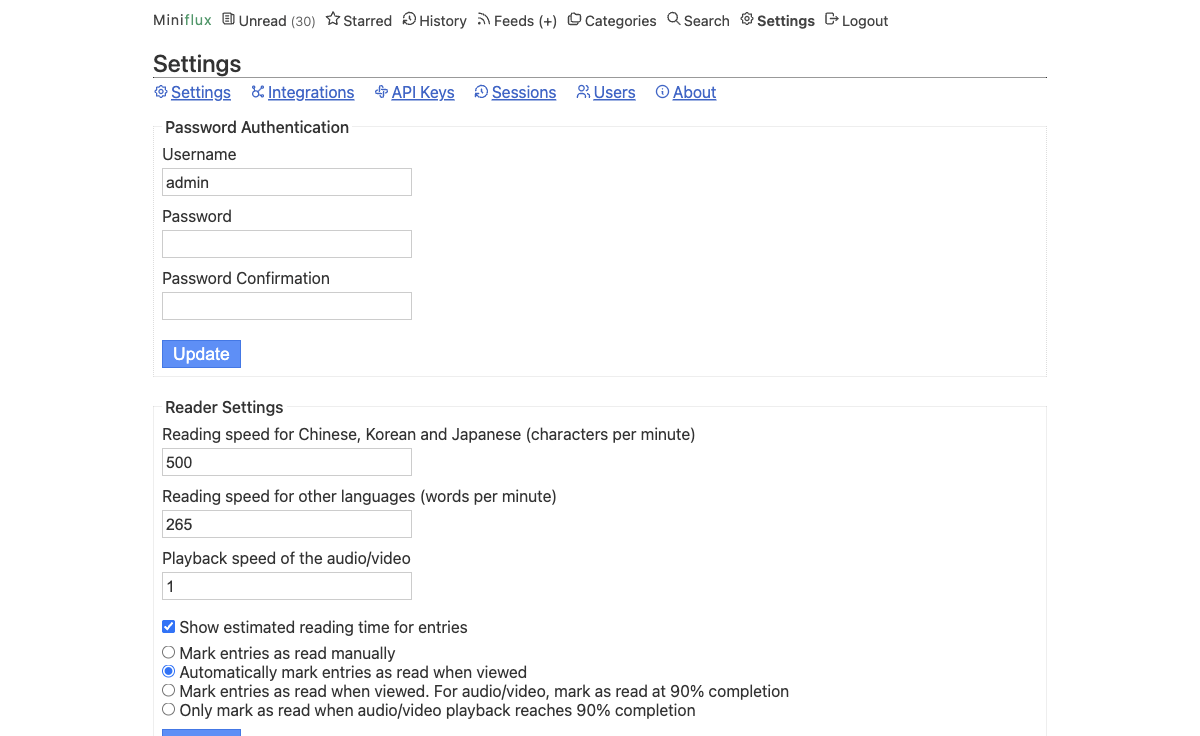This screenshot has height=736, width=1200.
Task: Select mark as read at 90% completion for audio/video
Action: [x=169, y=690]
